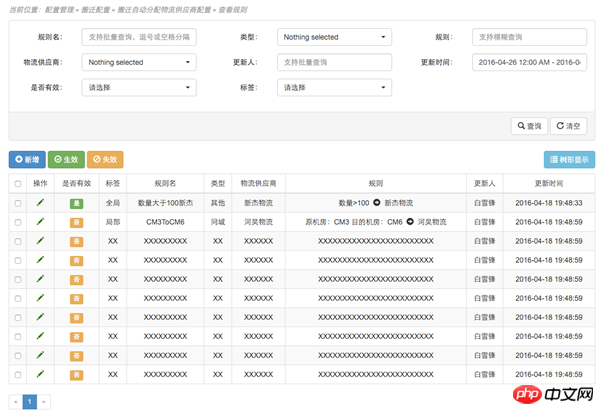Go to page 1 in pagination
This screenshot has height=414, width=604.
click(30, 401)
